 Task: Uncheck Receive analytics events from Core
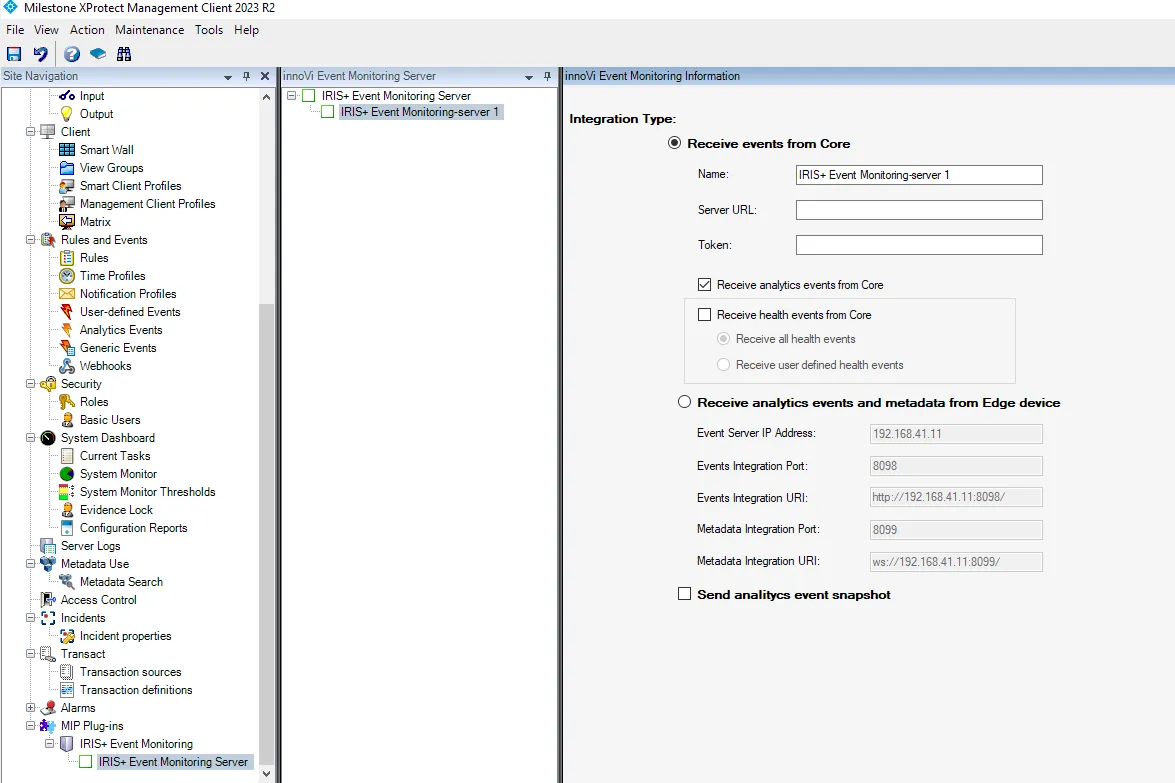[x=704, y=285]
